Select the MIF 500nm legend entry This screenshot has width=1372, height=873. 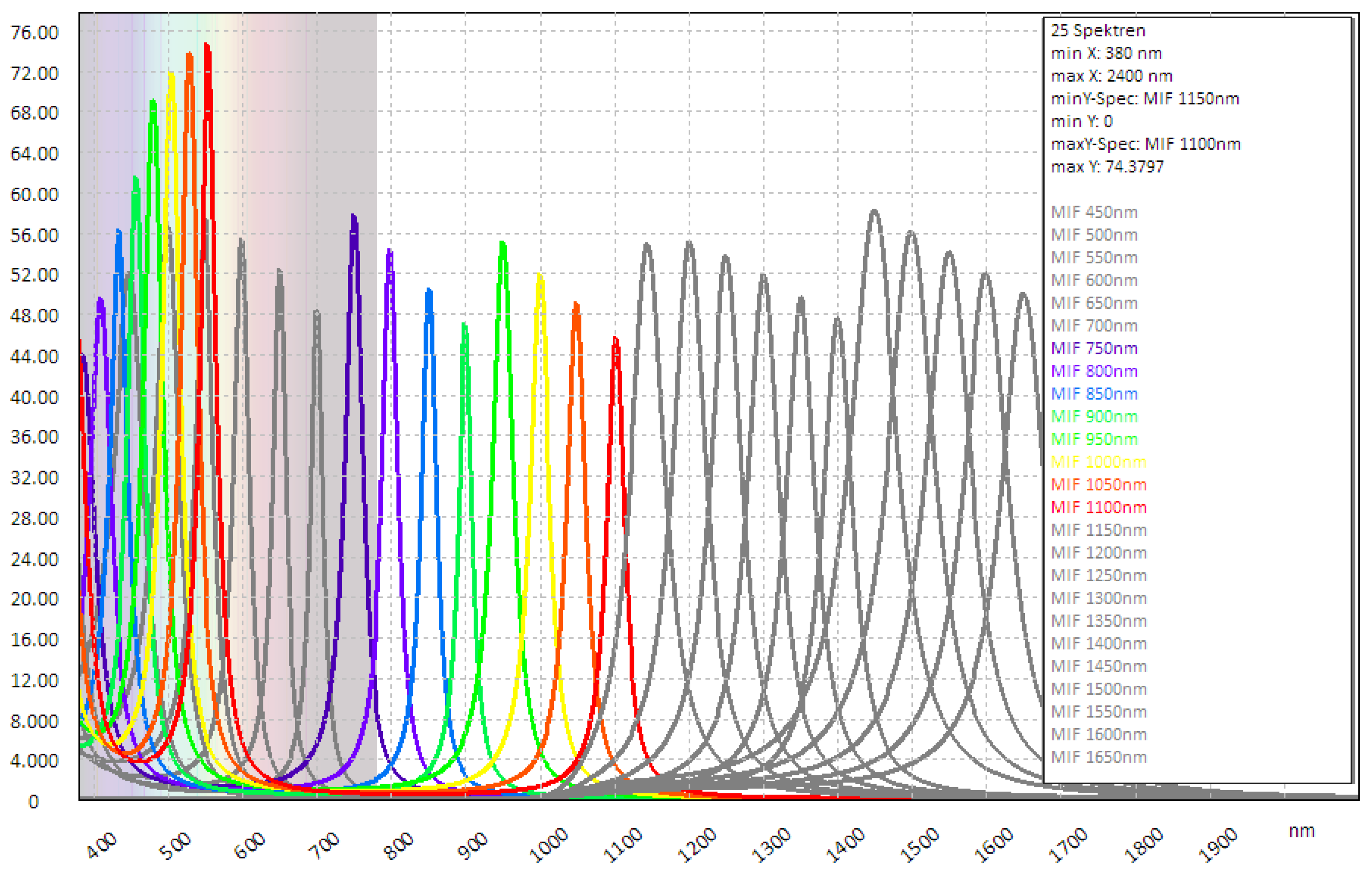pos(1094,235)
